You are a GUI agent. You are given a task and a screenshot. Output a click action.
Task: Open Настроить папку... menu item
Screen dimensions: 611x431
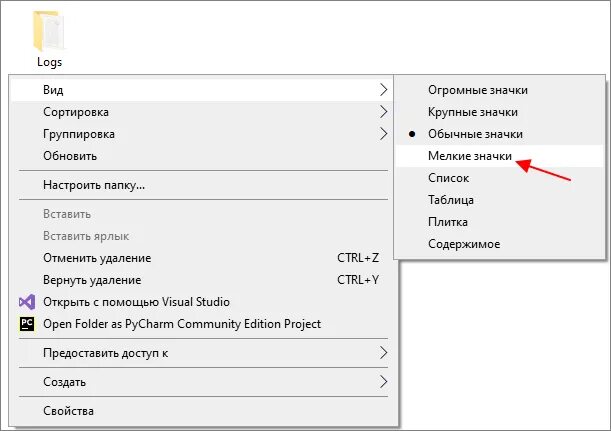[x=94, y=185]
